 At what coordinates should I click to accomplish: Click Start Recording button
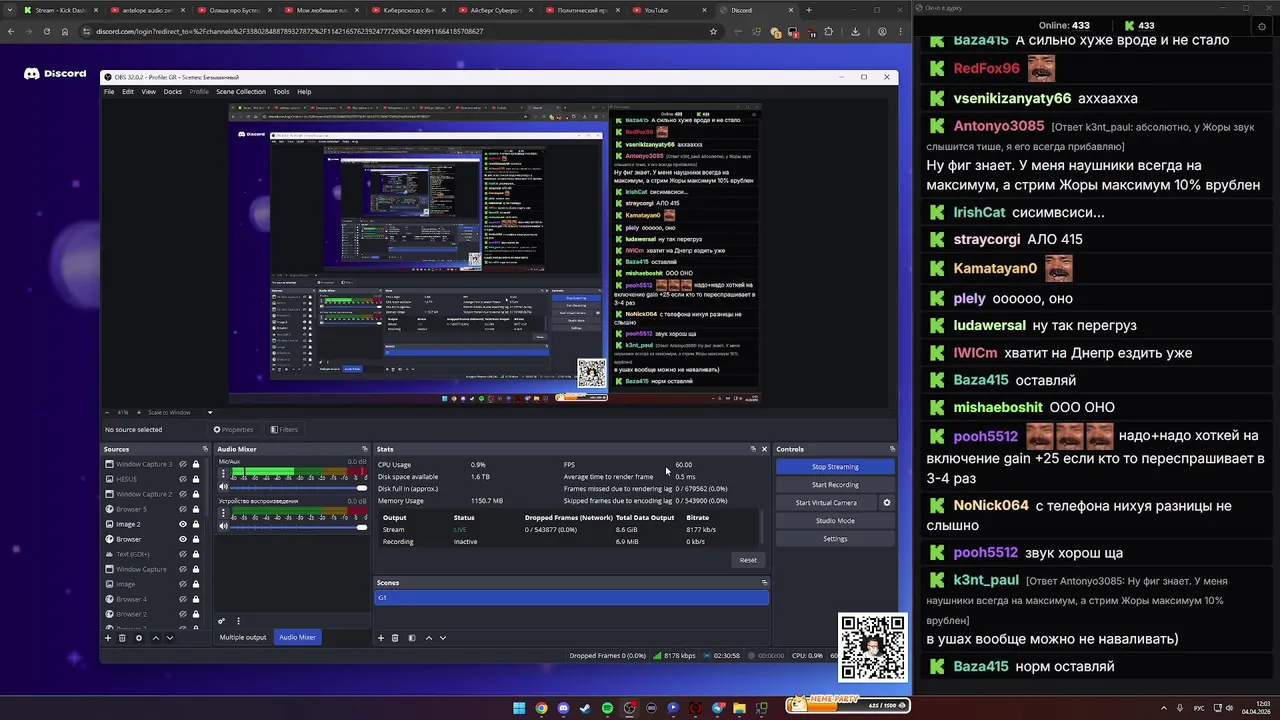click(835, 485)
